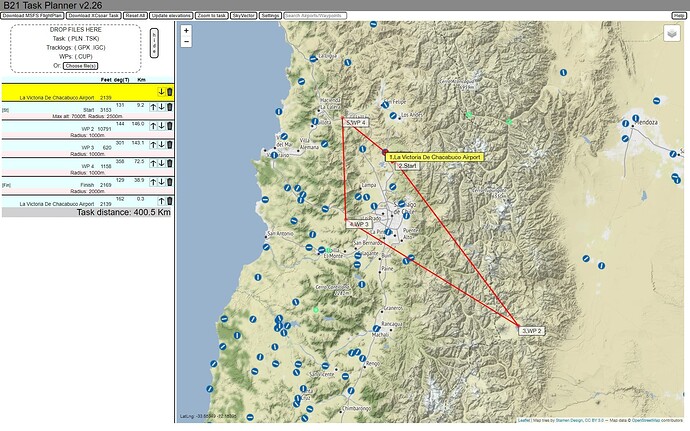The height and width of the screenshot is (431, 690).
Task: Click Choose file(s) button
Action: pos(80,66)
